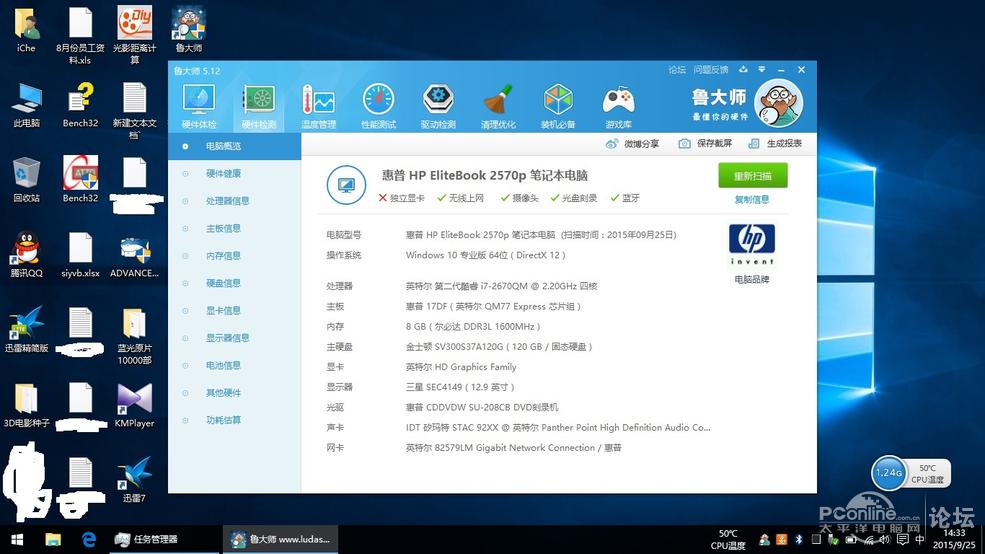Open the 论坛 forum link

677,70
